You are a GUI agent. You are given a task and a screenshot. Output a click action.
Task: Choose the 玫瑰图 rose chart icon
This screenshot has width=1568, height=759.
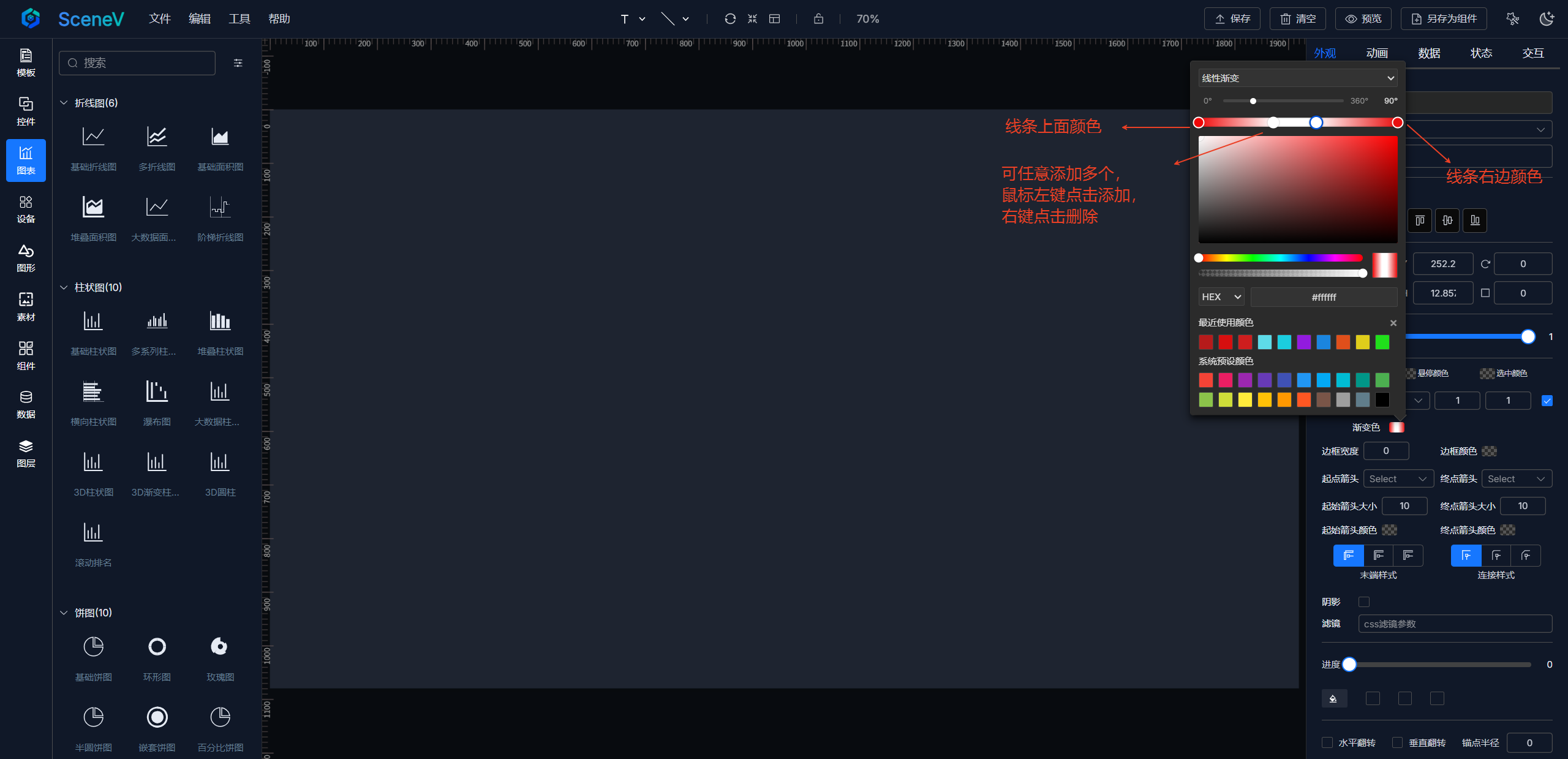[x=220, y=646]
